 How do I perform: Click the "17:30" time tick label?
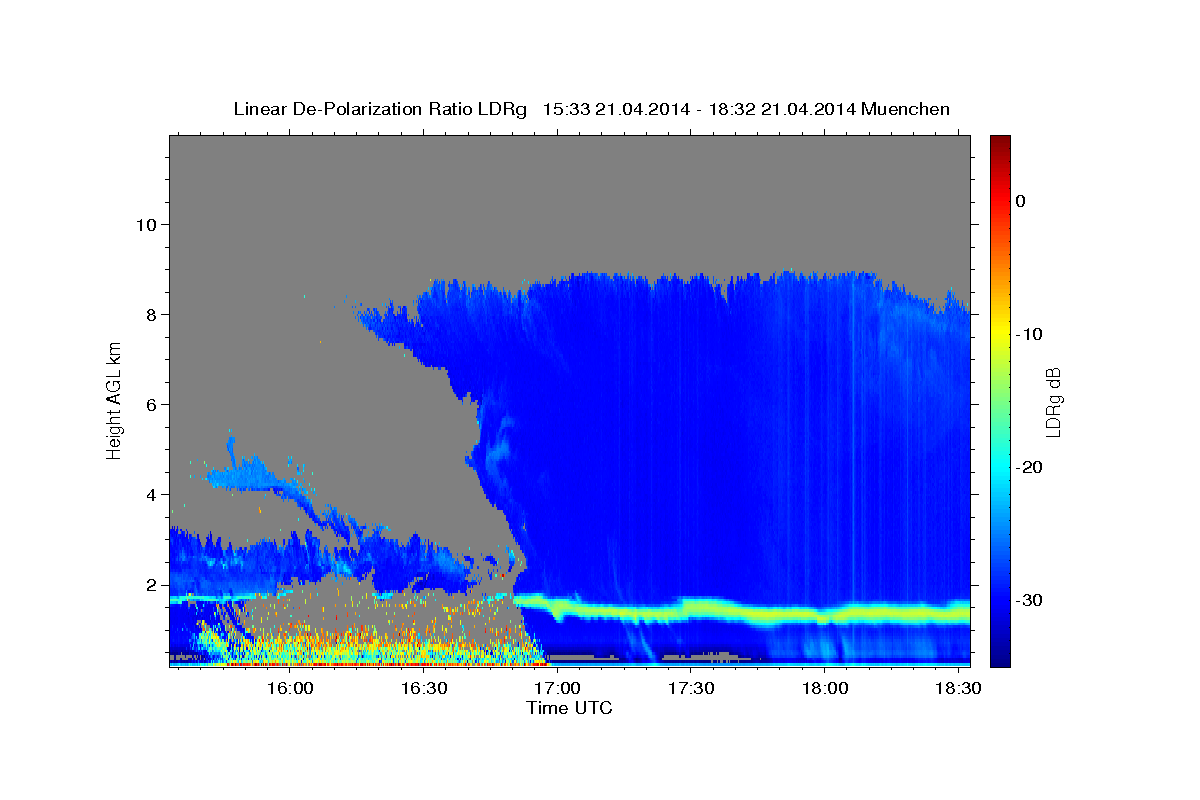point(691,689)
